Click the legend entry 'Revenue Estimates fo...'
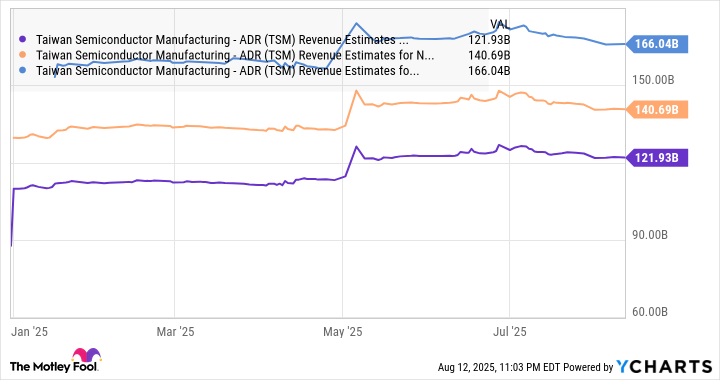 coord(228,70)
